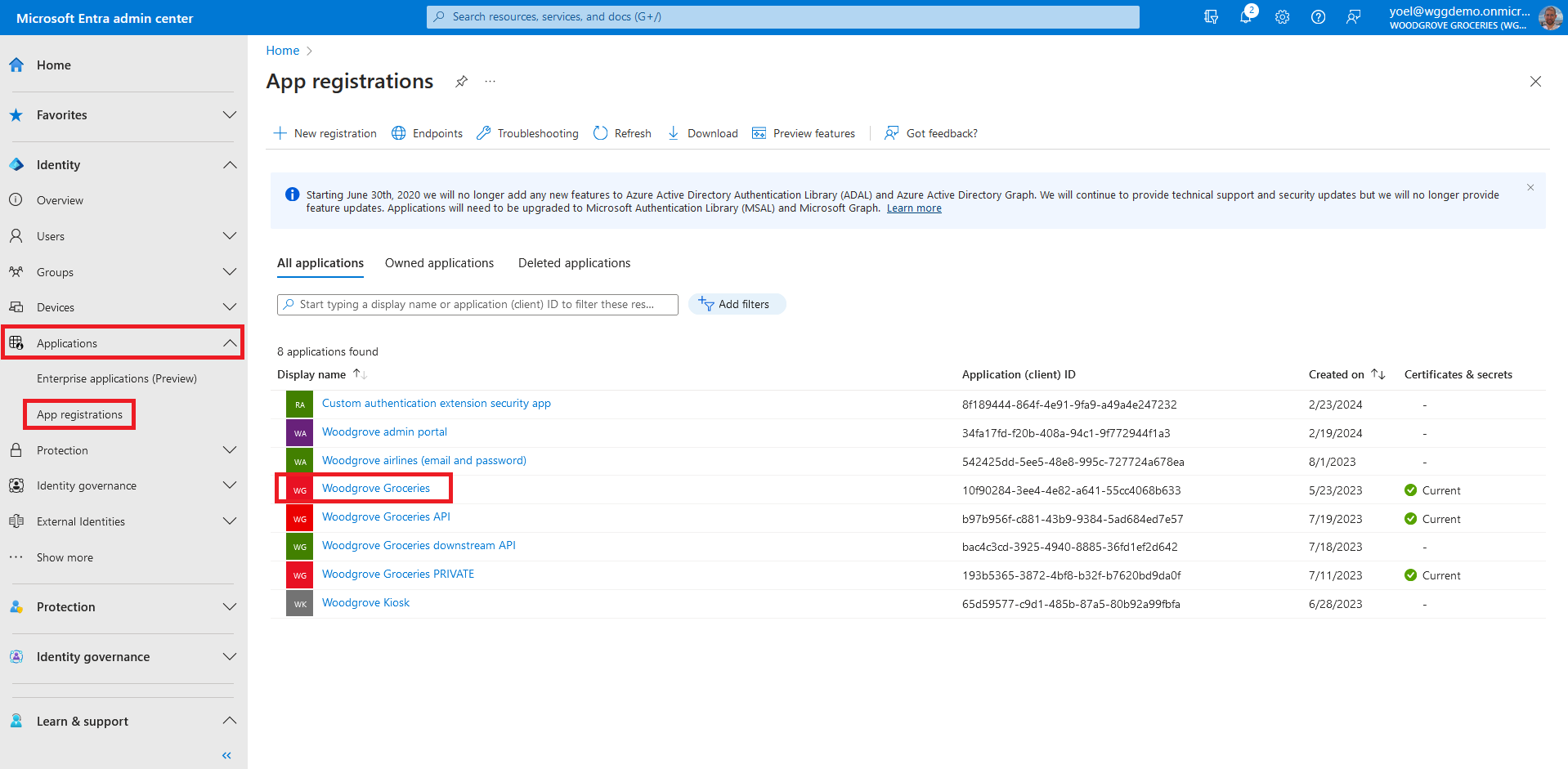1568x769 pixels.
Task: Click the help question mark icon
Action: coord(1318,17)
